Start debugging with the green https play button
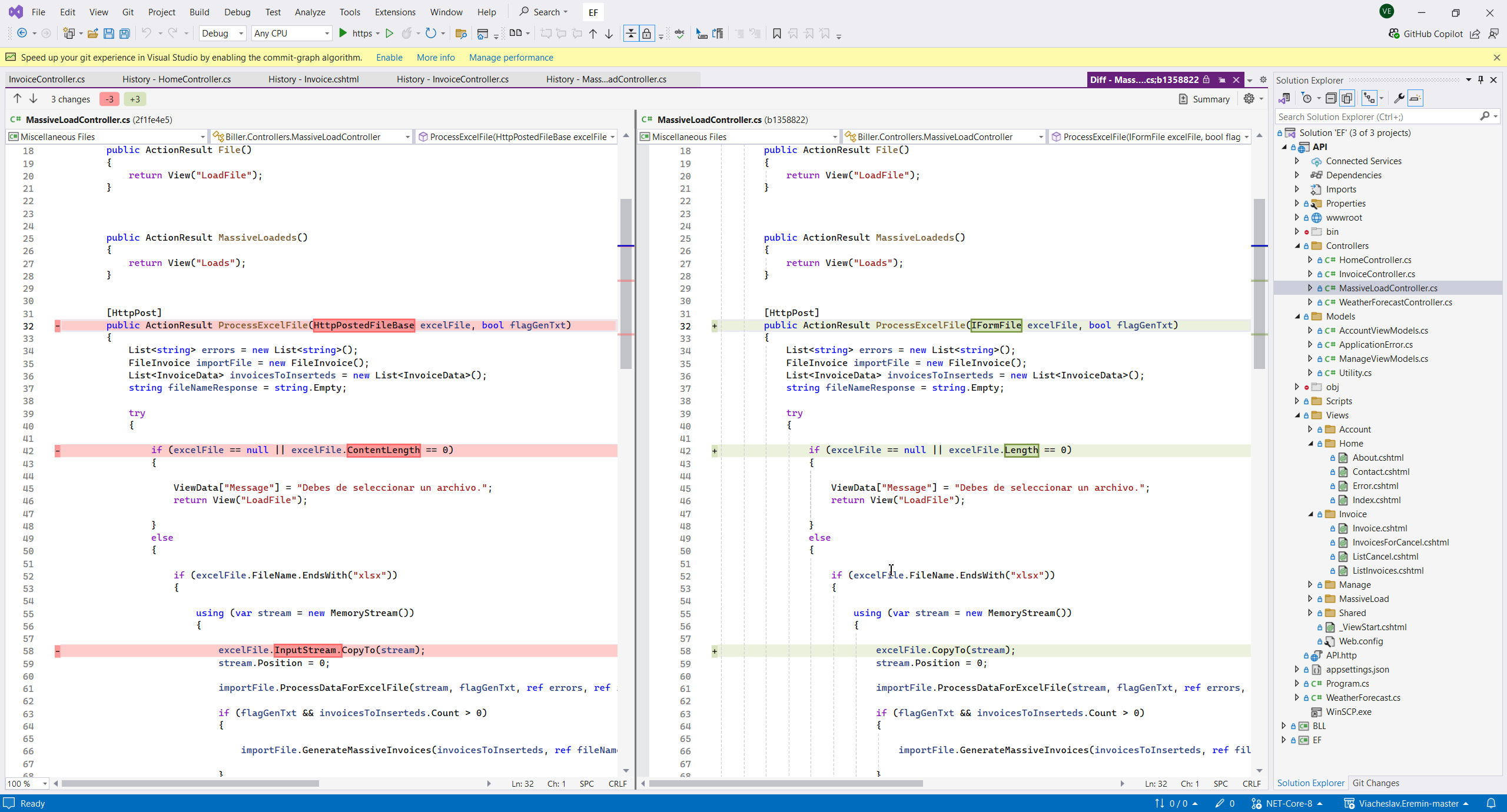Image resolution: width=1507 pixels, height=812 pixels. pos(343,34)
